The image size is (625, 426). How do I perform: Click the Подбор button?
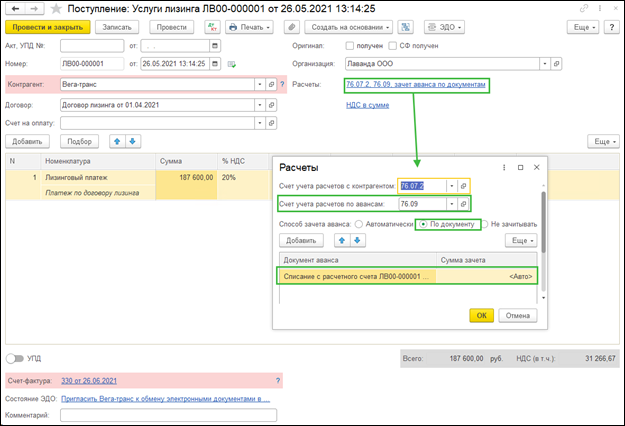point(80,141)
